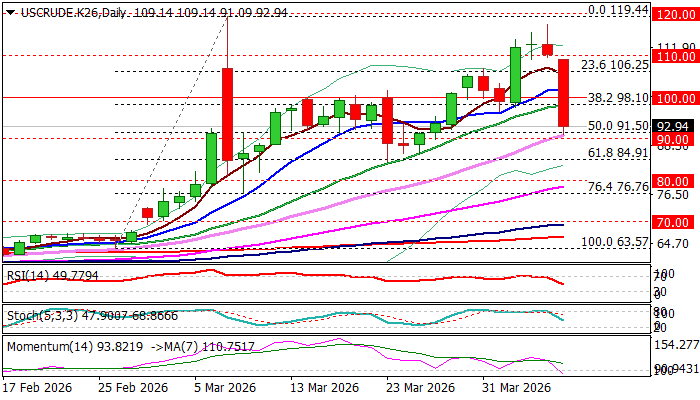
Task: Select the 0.0 119.44 Fibonacci level label
Action: tap(617, 10)
